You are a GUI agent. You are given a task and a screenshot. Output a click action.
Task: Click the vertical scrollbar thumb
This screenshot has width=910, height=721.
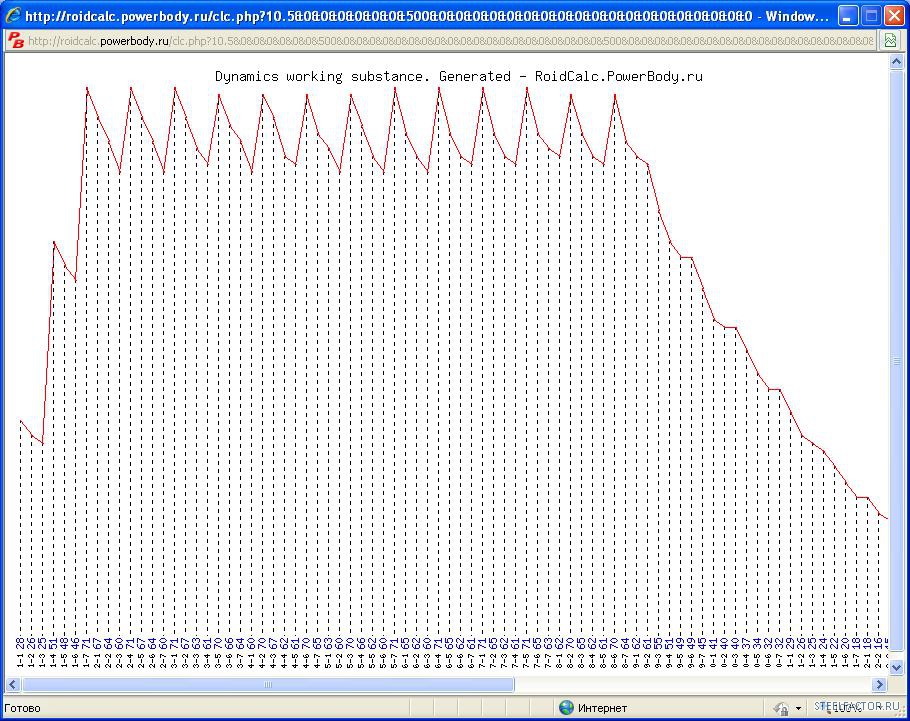(x=896, y=360)
